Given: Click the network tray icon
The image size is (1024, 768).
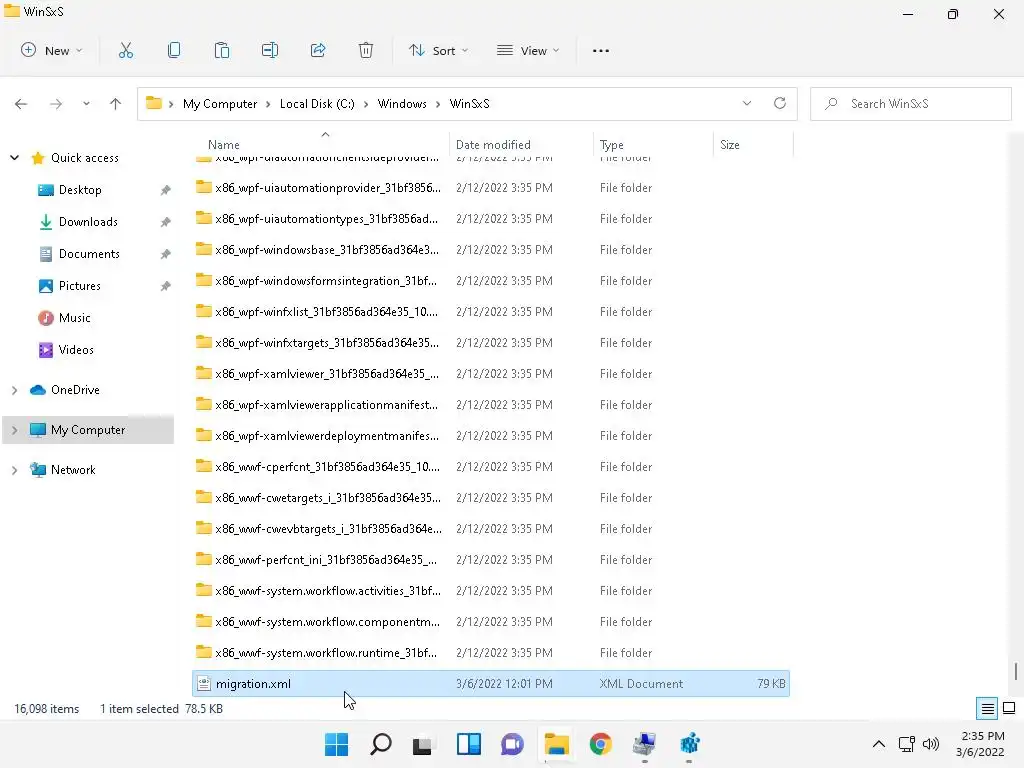Looking at the screenshot, I should point(906,744).
